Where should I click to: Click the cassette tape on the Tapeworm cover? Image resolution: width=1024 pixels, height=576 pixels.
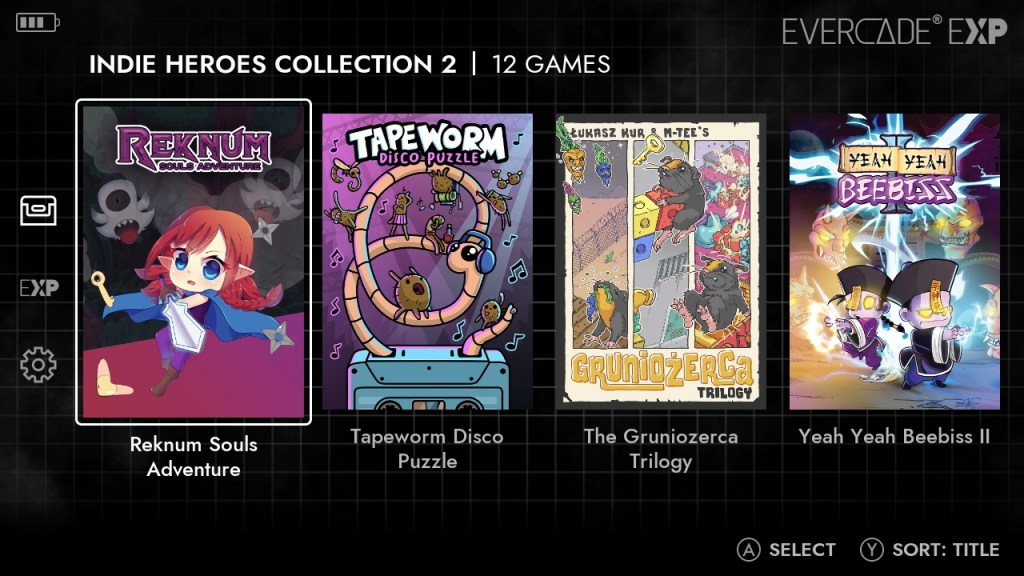(x=428, y=380)
